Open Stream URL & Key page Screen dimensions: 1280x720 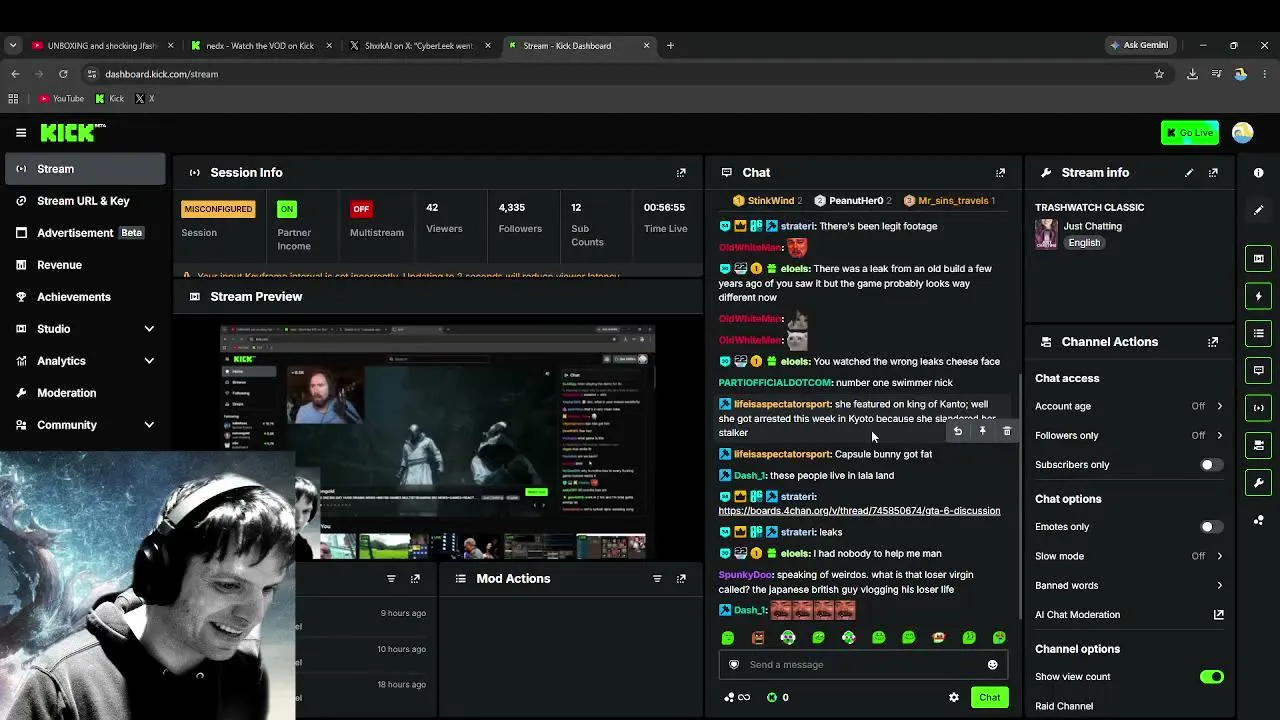(x=85, y=201)
